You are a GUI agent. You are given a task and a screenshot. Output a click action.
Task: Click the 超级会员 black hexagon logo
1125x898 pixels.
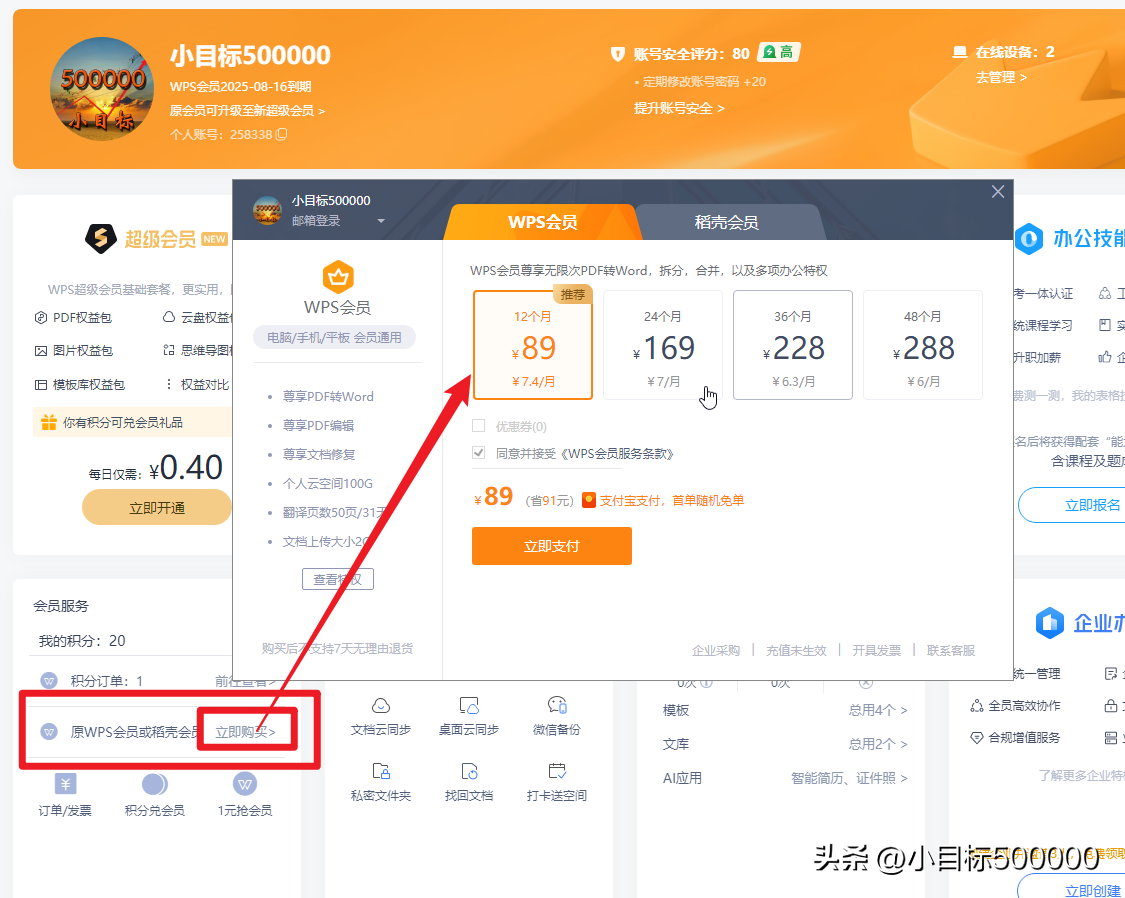[100, 238]
